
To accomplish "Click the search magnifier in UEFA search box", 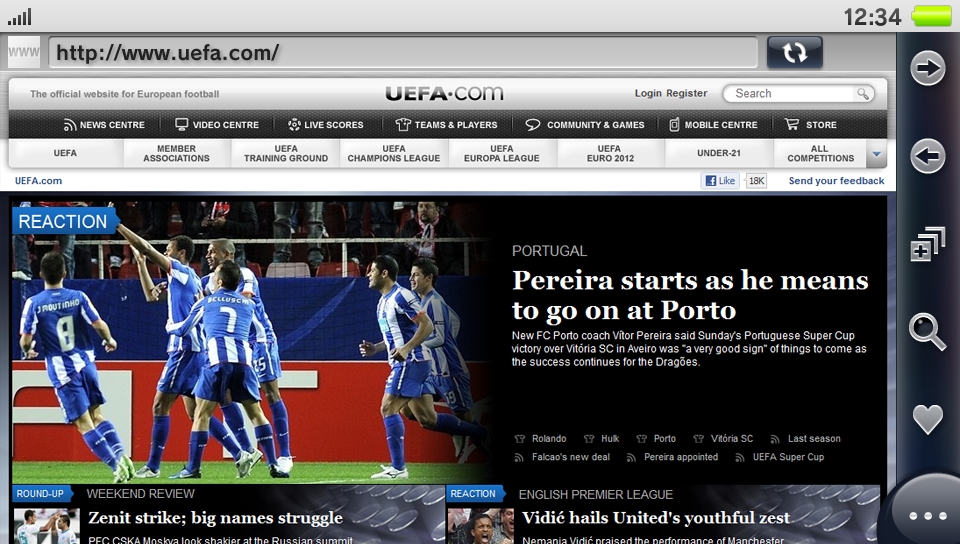I will [862, 94].
